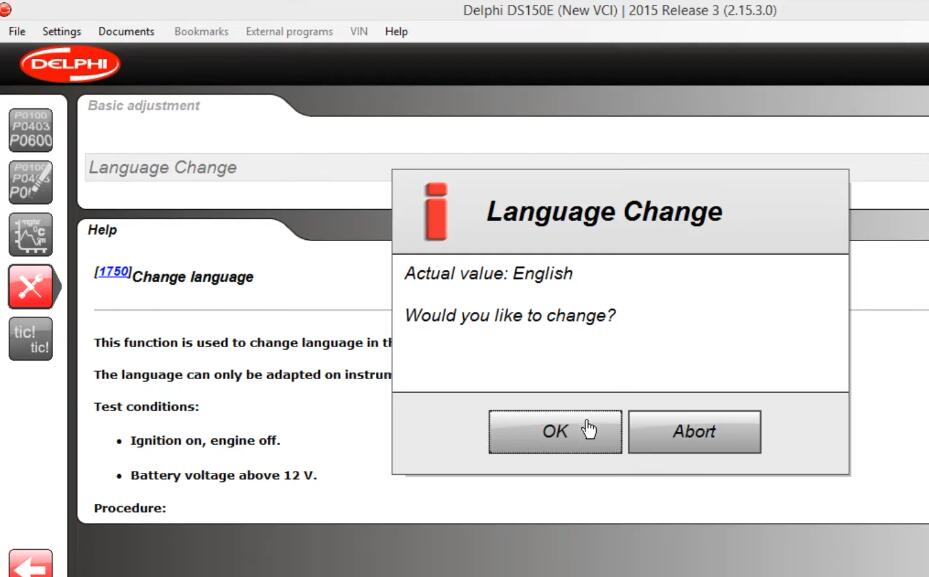Open the Help menu

pyautogui.click(x=396, y=31)
